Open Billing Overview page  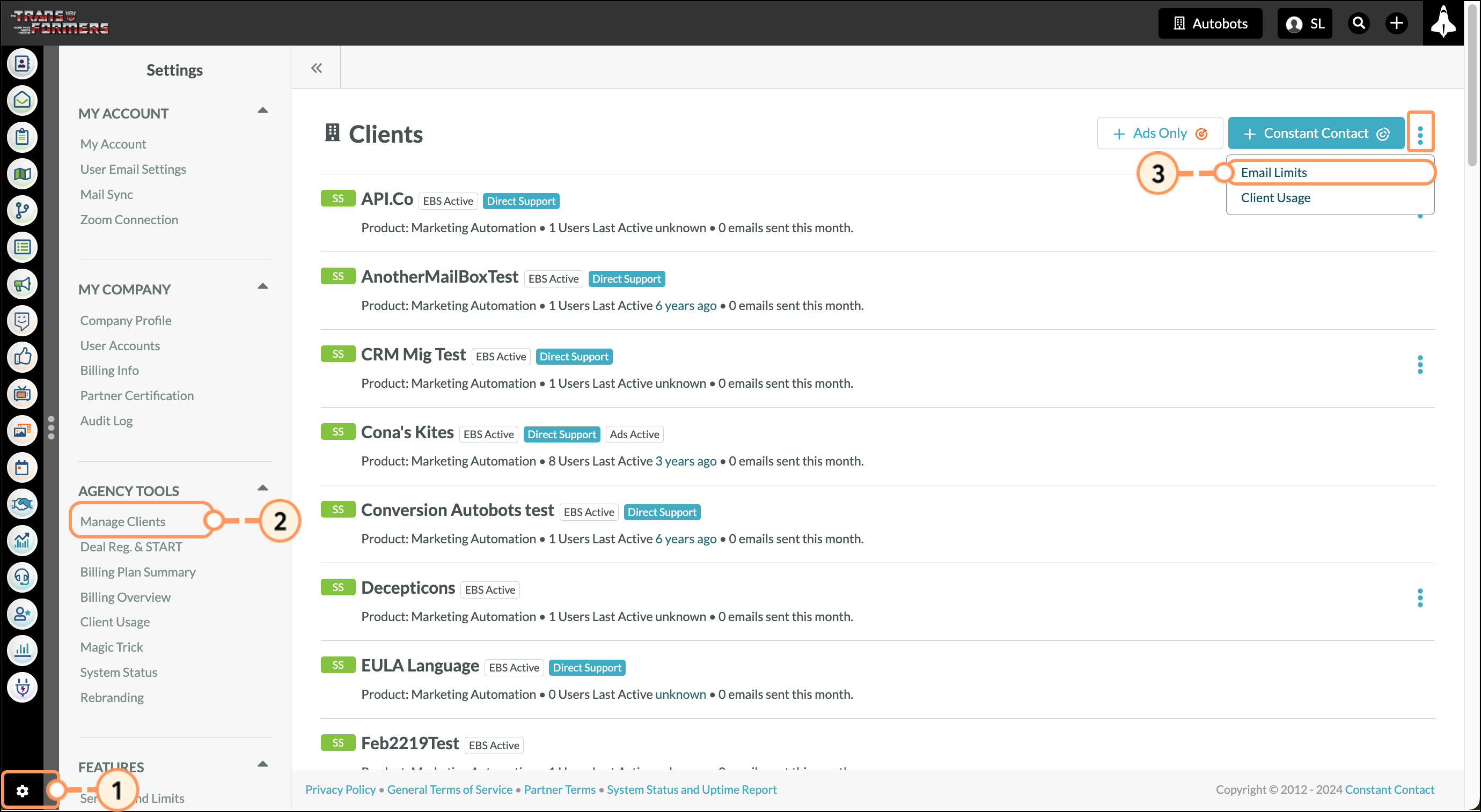point(126,597)
